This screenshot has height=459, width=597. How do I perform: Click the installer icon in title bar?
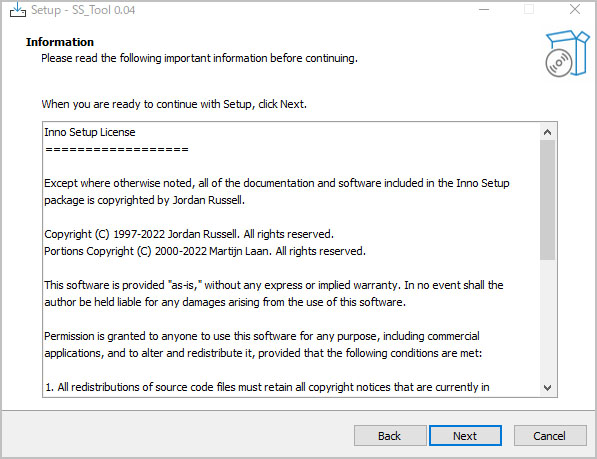pos(18,10)
